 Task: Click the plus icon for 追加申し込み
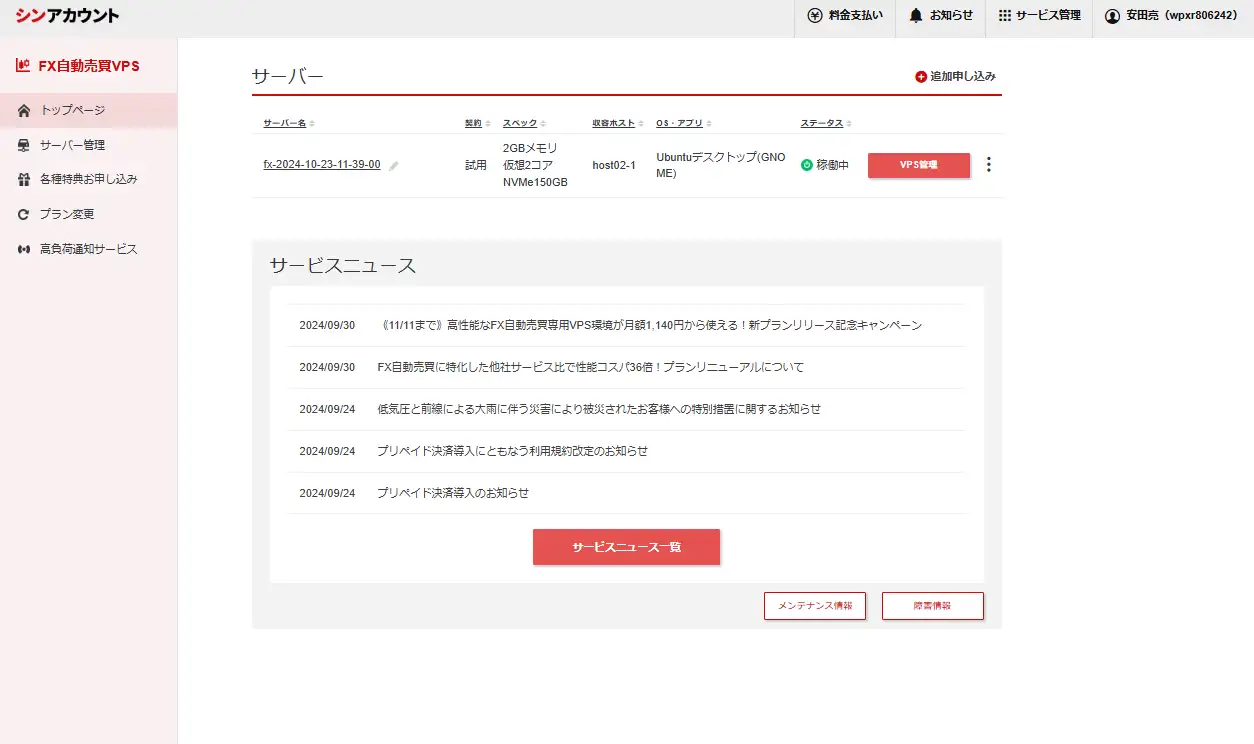tap(921, 77)
